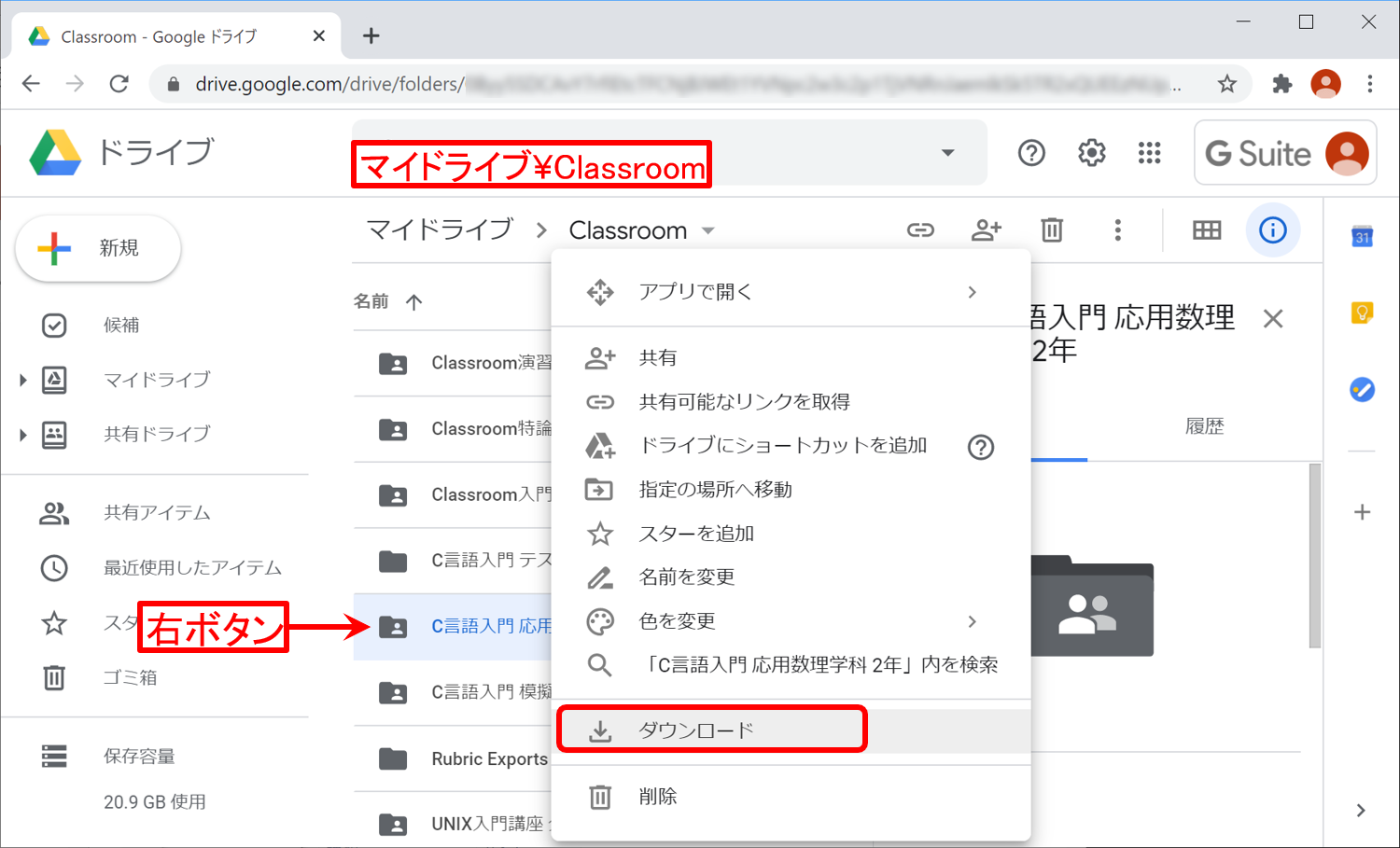The width and height of the screenshot is (1400, 848).
Task: Choose ダウンロード (Download) in context menu
Action: pos(791,730)
